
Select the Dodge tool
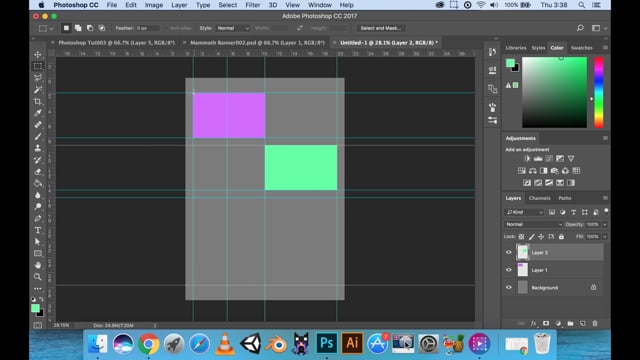38,207
